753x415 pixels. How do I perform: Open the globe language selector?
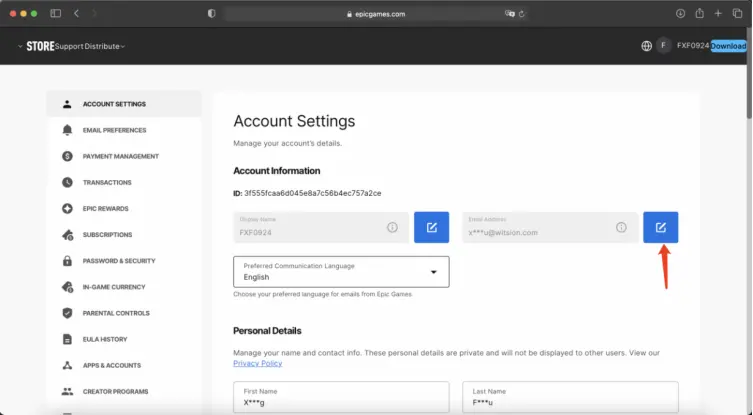(x=646, y=46)
